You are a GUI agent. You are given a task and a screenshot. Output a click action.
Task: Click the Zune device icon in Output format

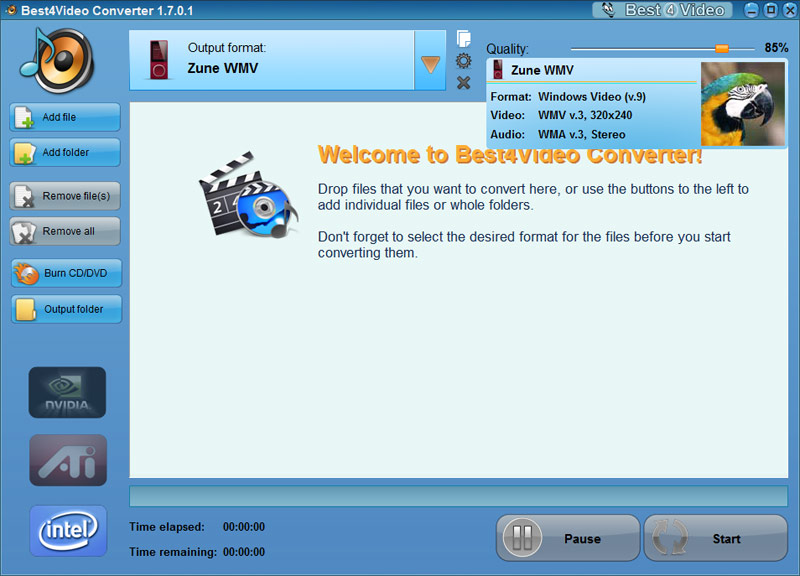point(159,60)
